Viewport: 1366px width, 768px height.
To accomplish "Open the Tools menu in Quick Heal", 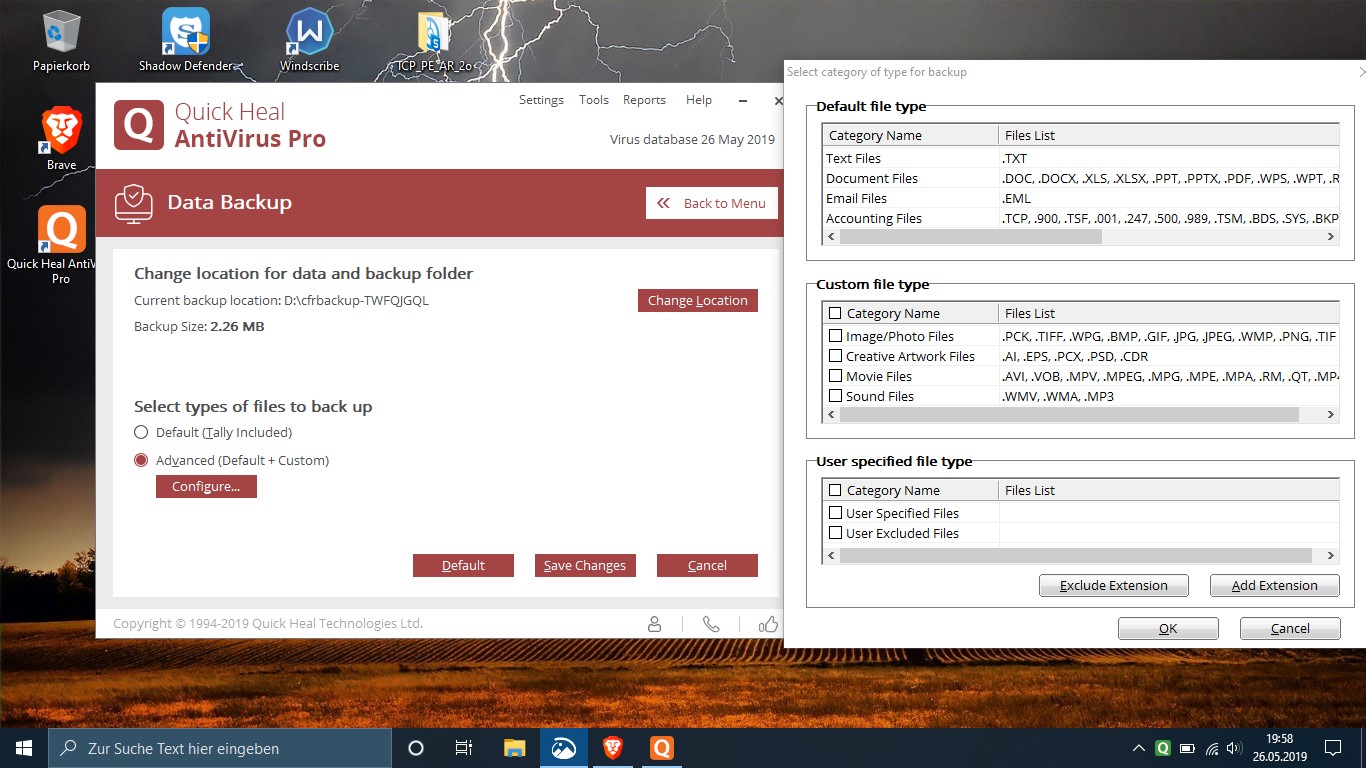I will 594,100.
